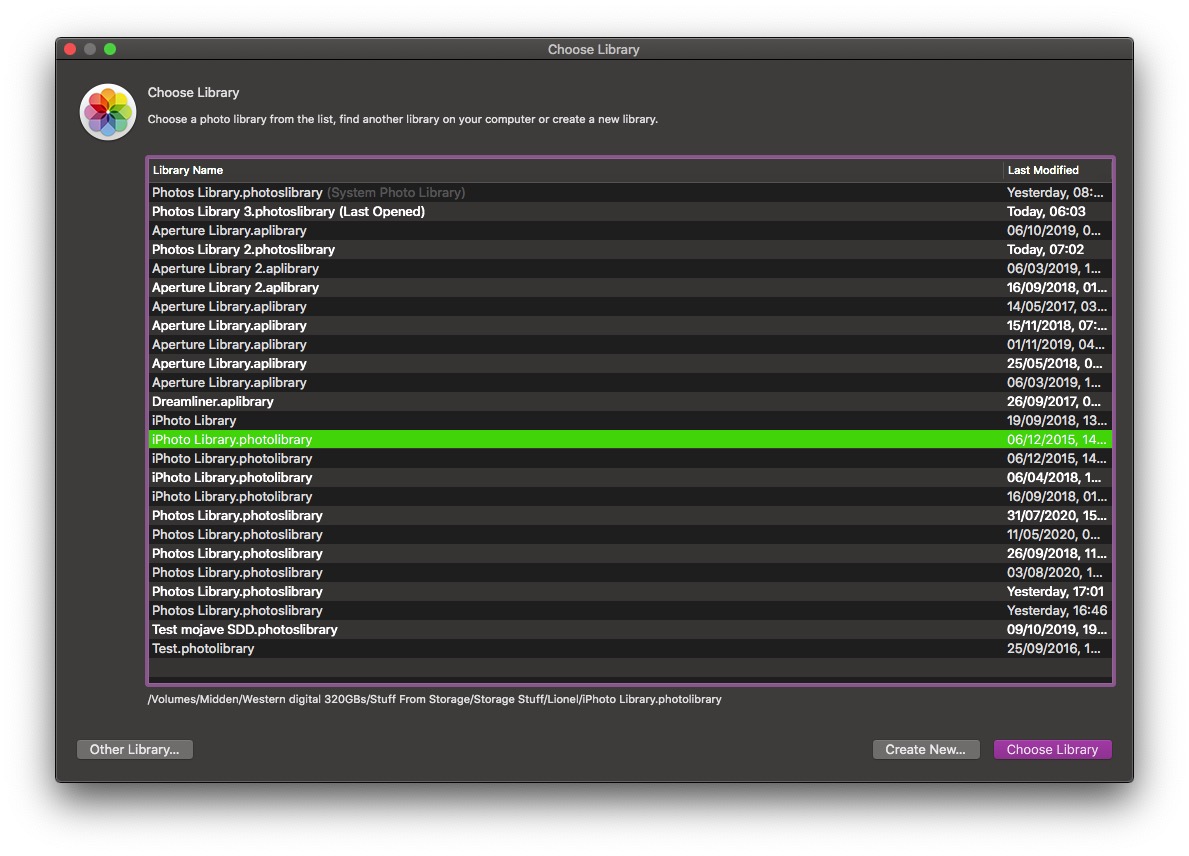
Task: Select Photos Library.photoslibrary modified Yesterday, 17:01
Action: click(x=630, y=591)
